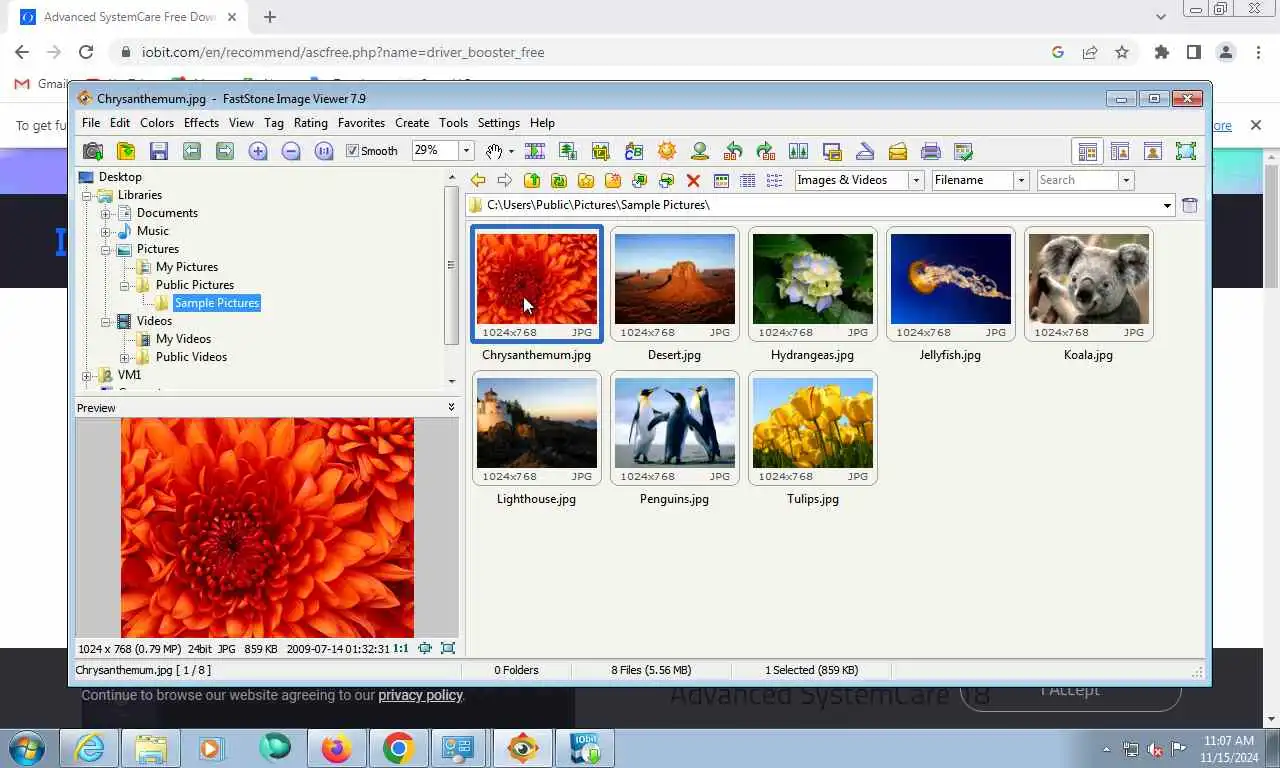
Task: Click the scanner acquire icon
Action: (865, 151)
